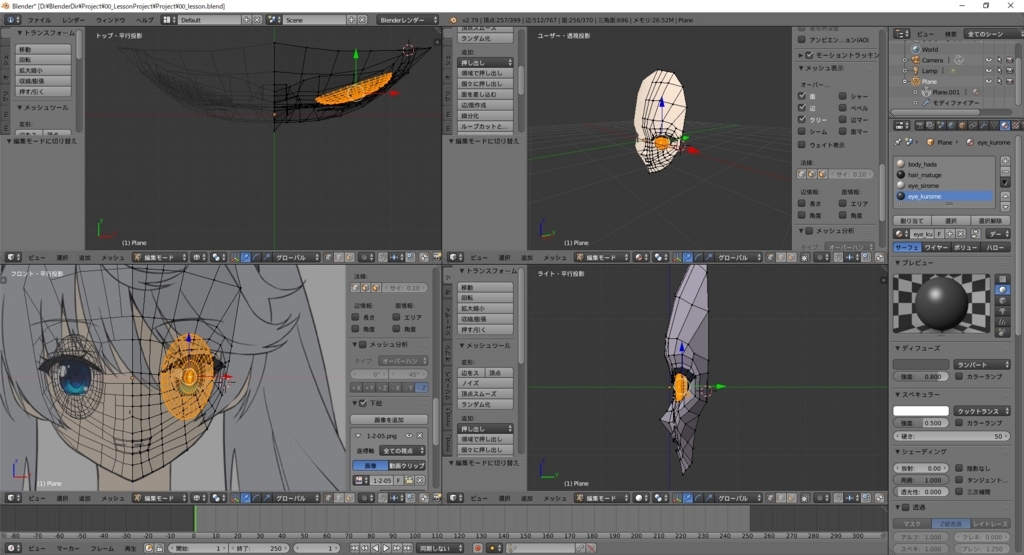1024x555 pixels.
Task: Open 編集モード dropdown in top viewport header
Action: (159, 257)
